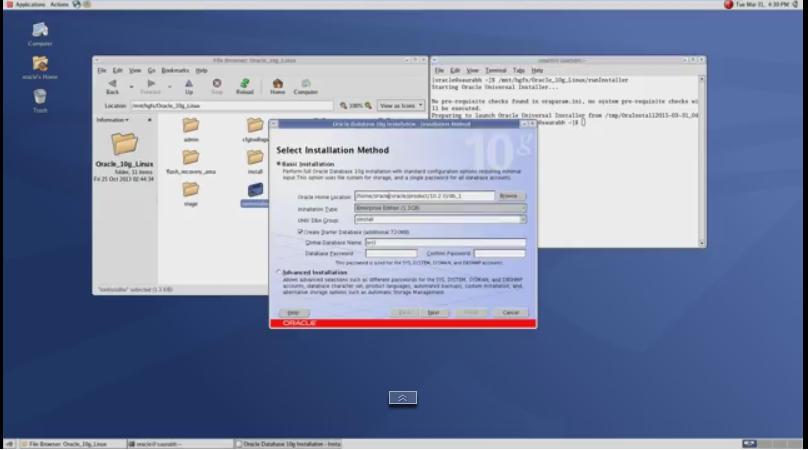This screenshot has width=808, height=450.
Task: Select Advanced Installation radio button
Action: pyautogui.click(x=279, y=272)
